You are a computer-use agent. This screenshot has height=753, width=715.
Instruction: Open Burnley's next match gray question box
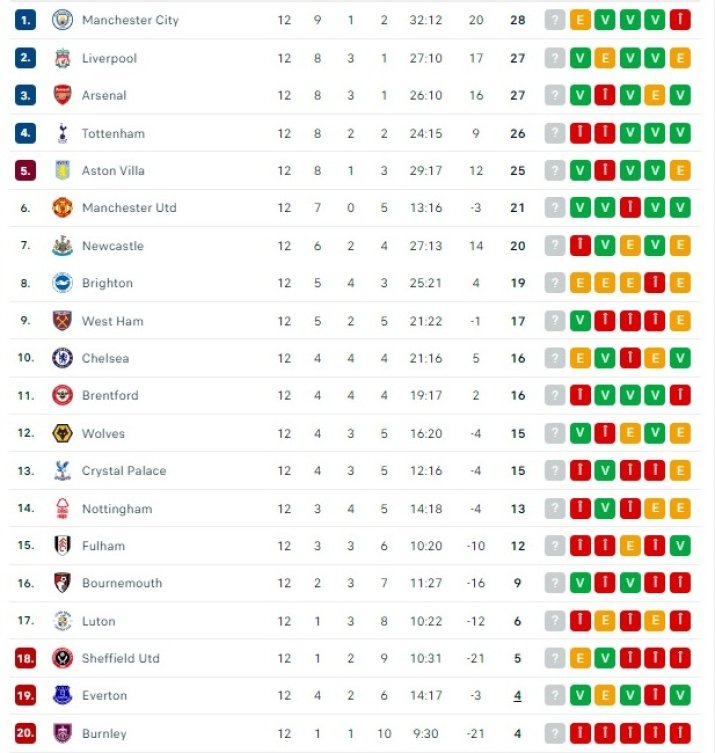click(555, 733)
